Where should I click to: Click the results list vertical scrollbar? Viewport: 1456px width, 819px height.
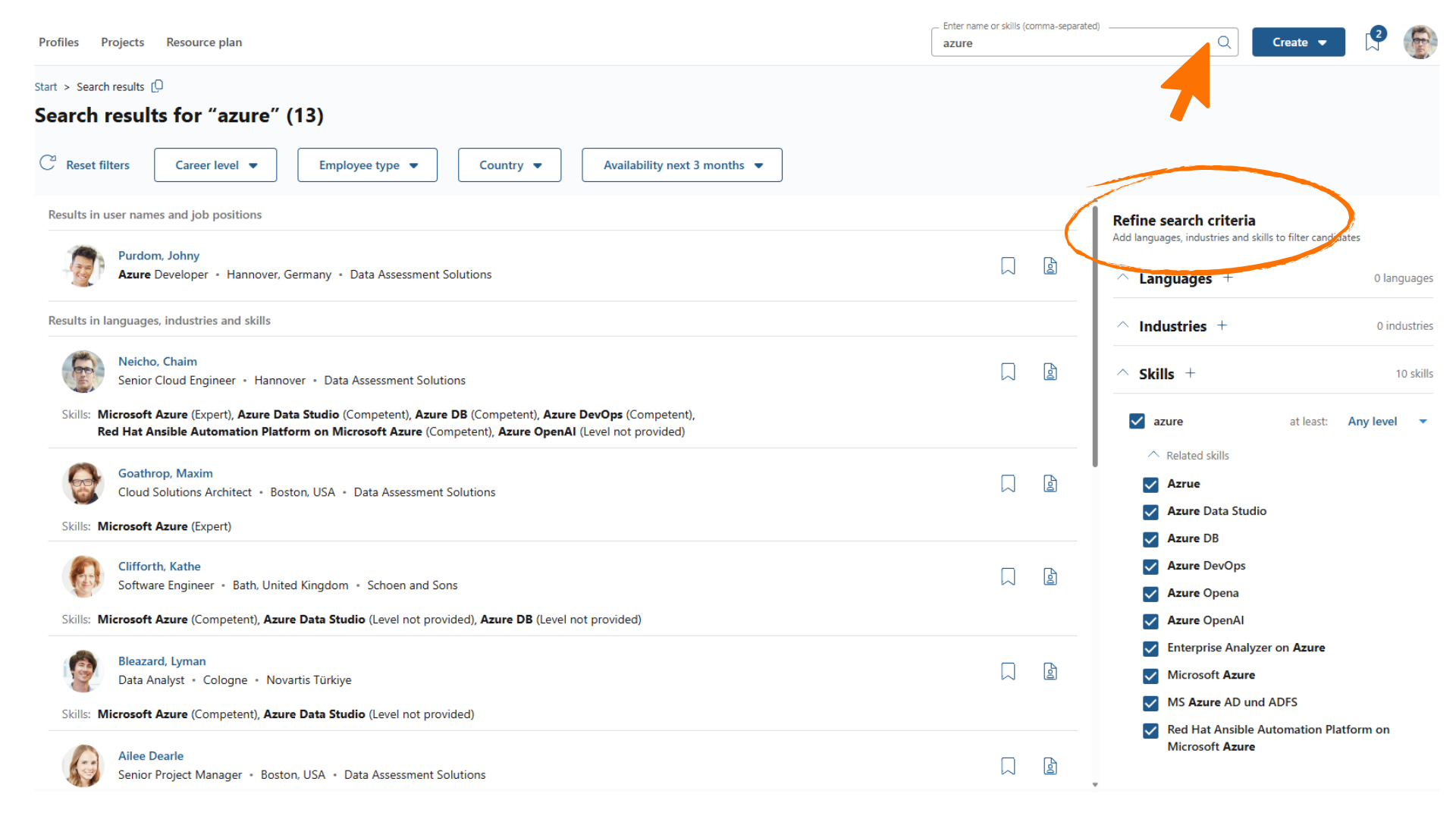pyautogui.click(x=1095, y=337)
